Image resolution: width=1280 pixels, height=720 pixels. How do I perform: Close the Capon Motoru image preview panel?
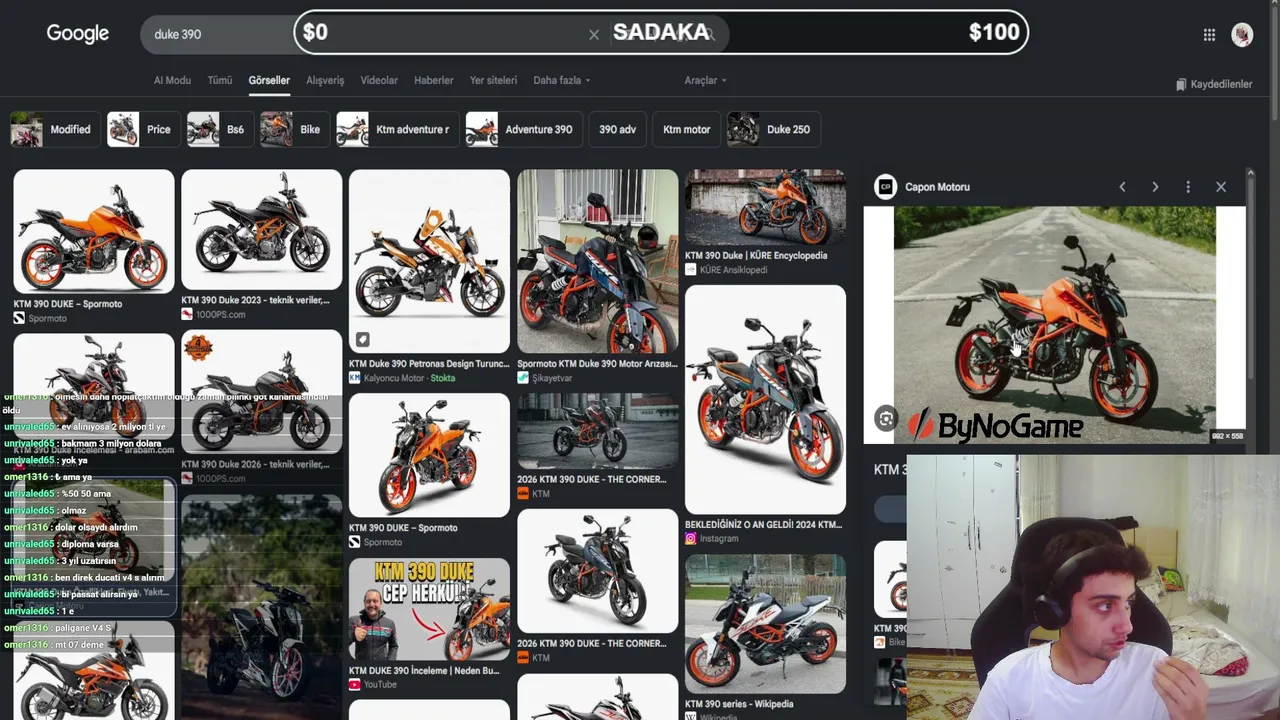point(1221,187)
